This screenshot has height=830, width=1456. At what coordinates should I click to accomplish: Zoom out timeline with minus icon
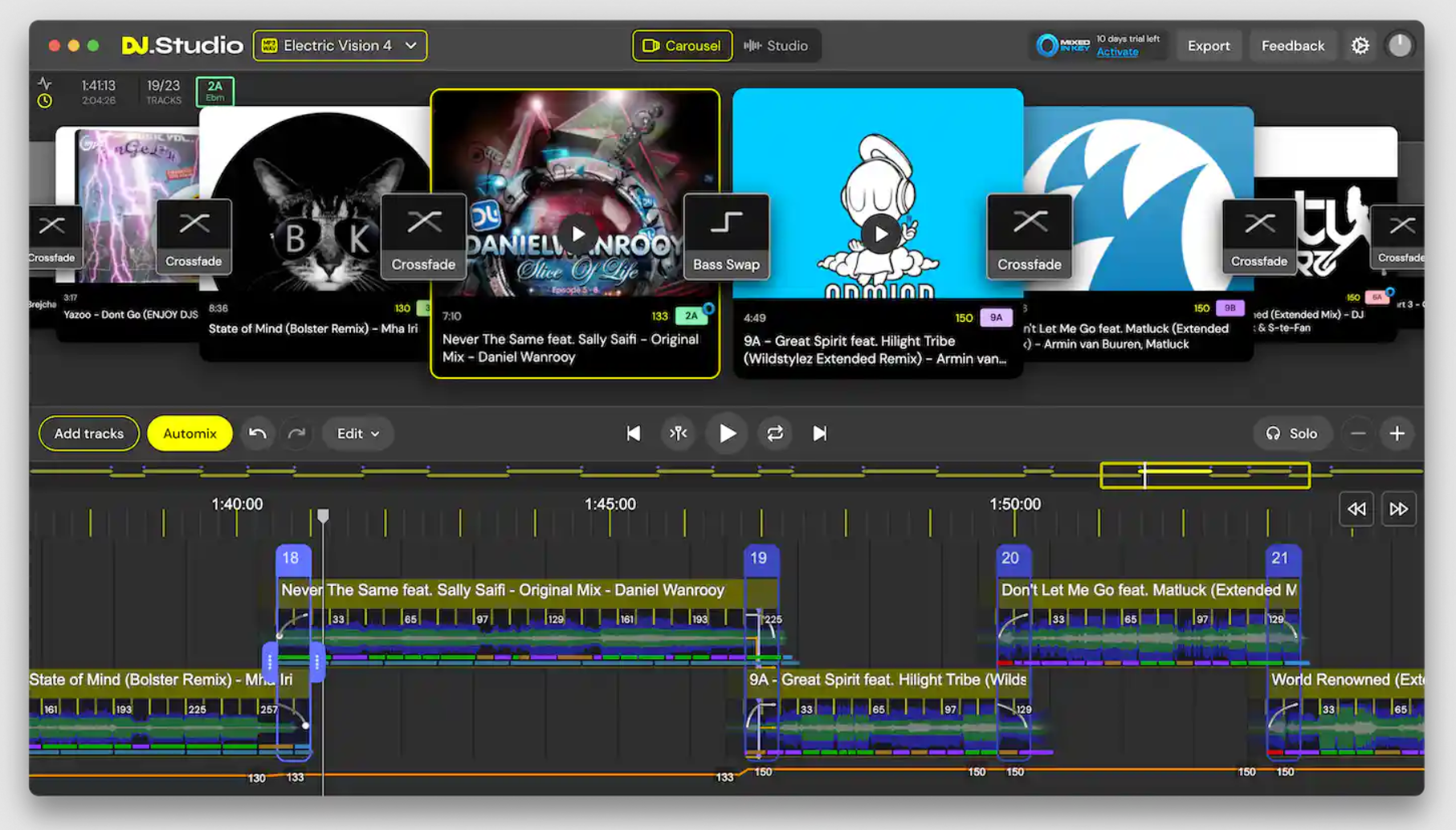click(1358, 433)
